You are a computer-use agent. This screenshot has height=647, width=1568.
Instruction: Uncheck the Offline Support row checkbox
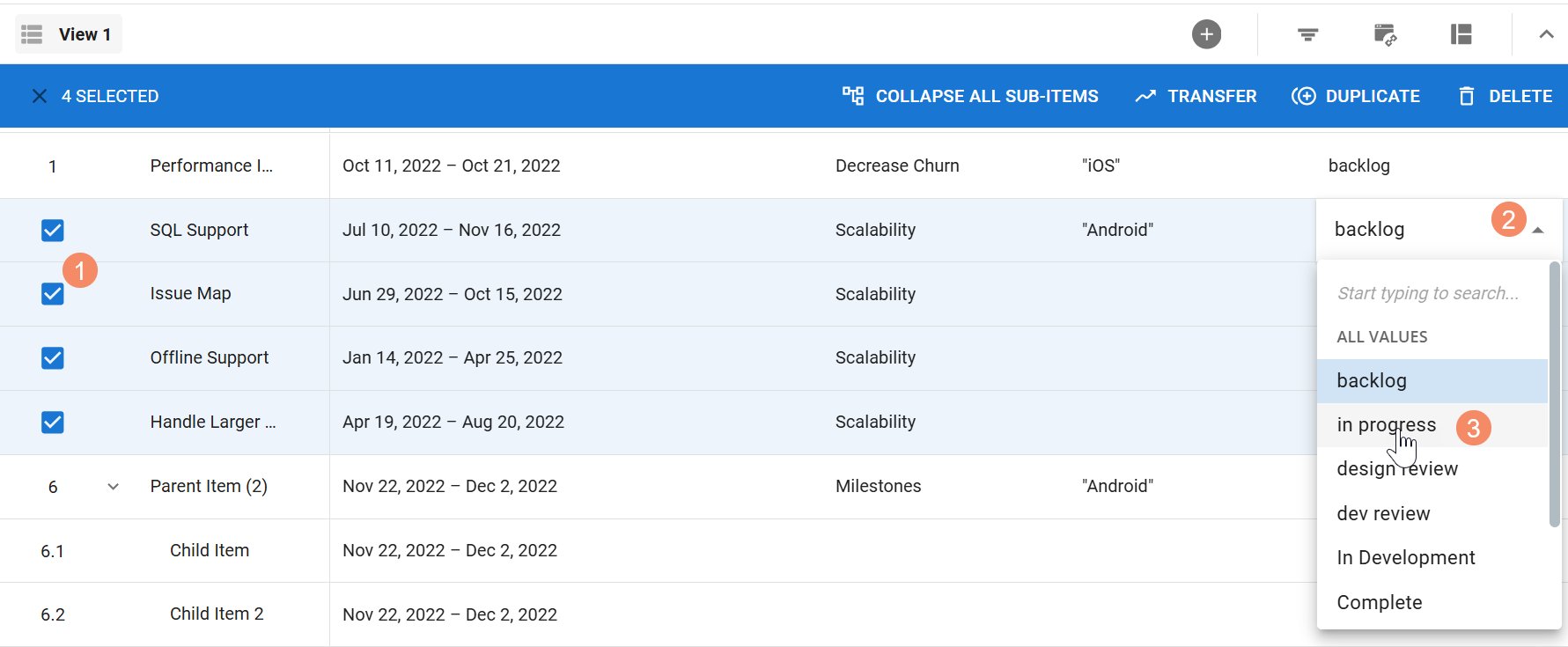click(x=53, y=358)
